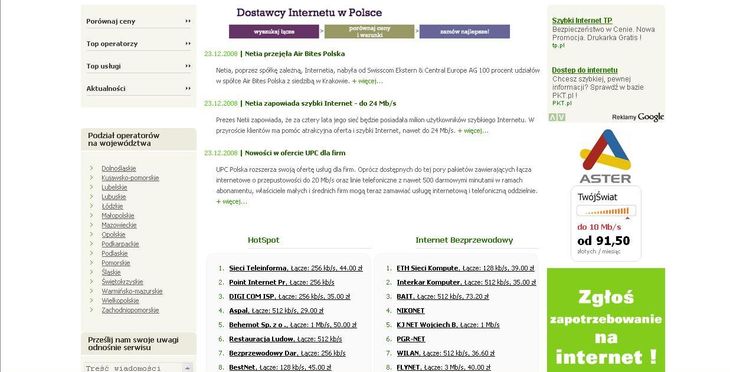The image size is (730, 372).
Task: Expand the 'Porównaj ceny' menu arrow
Action: [188, 21]
